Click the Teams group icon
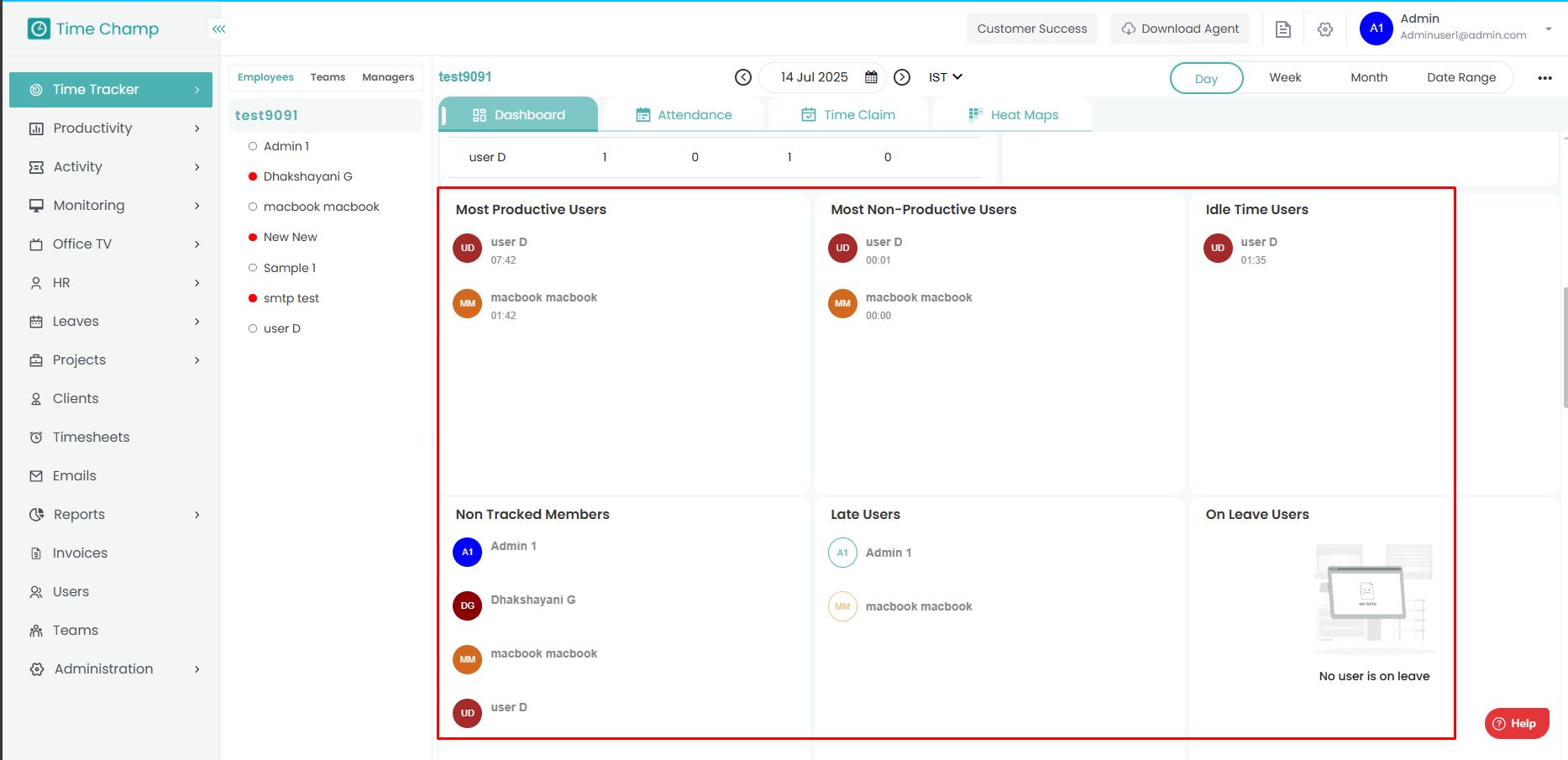1568x760 pixels. pos(36,631)
